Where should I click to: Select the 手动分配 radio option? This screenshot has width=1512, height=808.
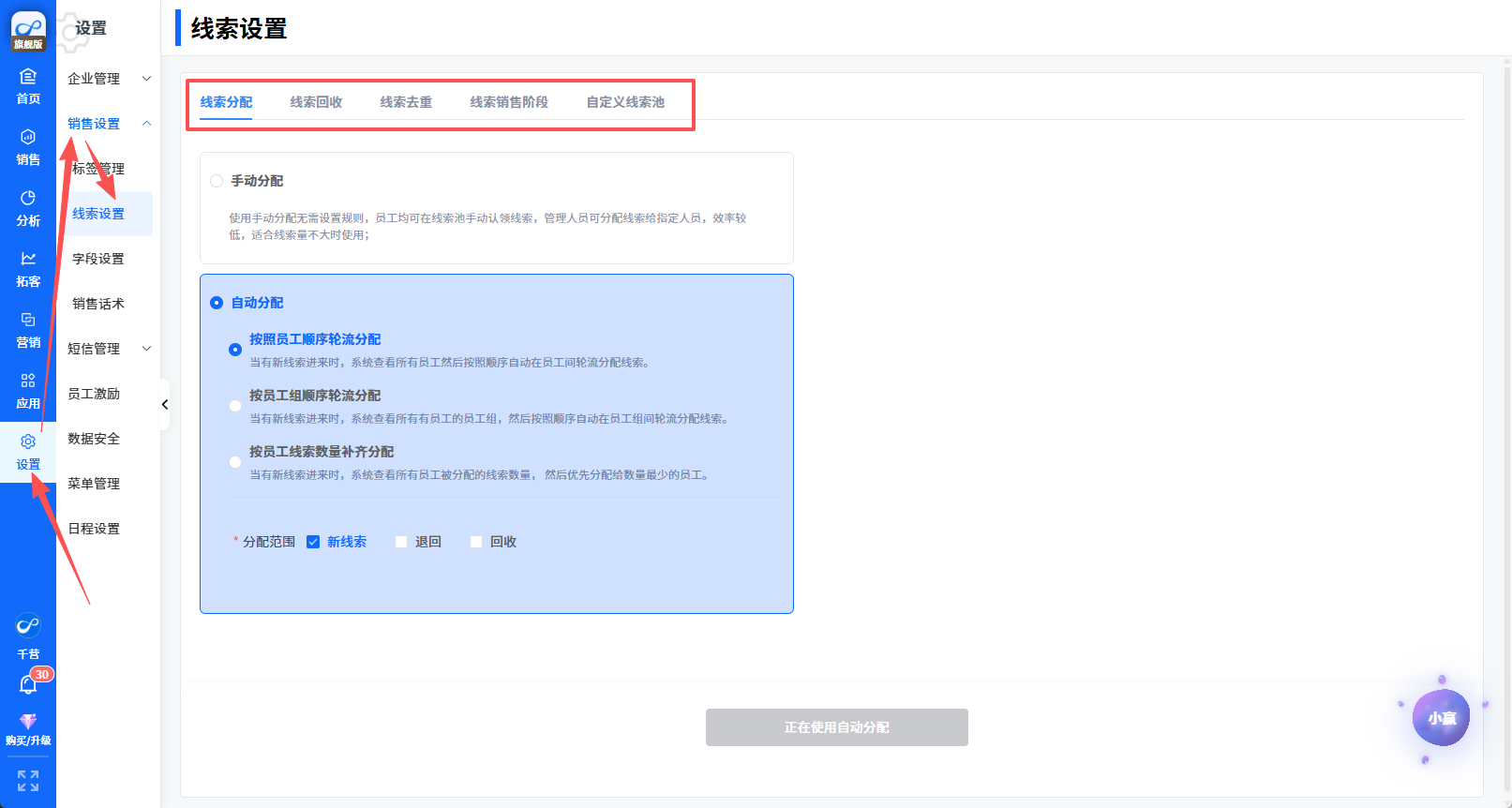(x=217, y=181)
